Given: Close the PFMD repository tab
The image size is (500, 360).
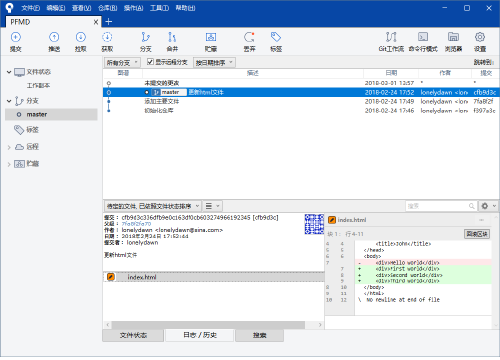Looking at the screenshot, I should coord(96,22).
